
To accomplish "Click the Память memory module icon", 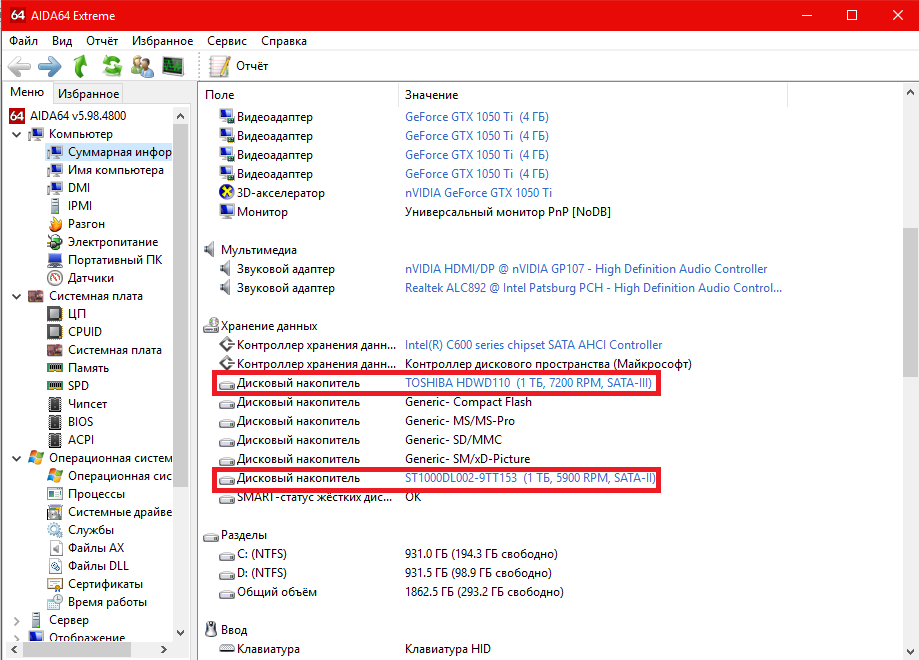I will [x=55, y=368].
